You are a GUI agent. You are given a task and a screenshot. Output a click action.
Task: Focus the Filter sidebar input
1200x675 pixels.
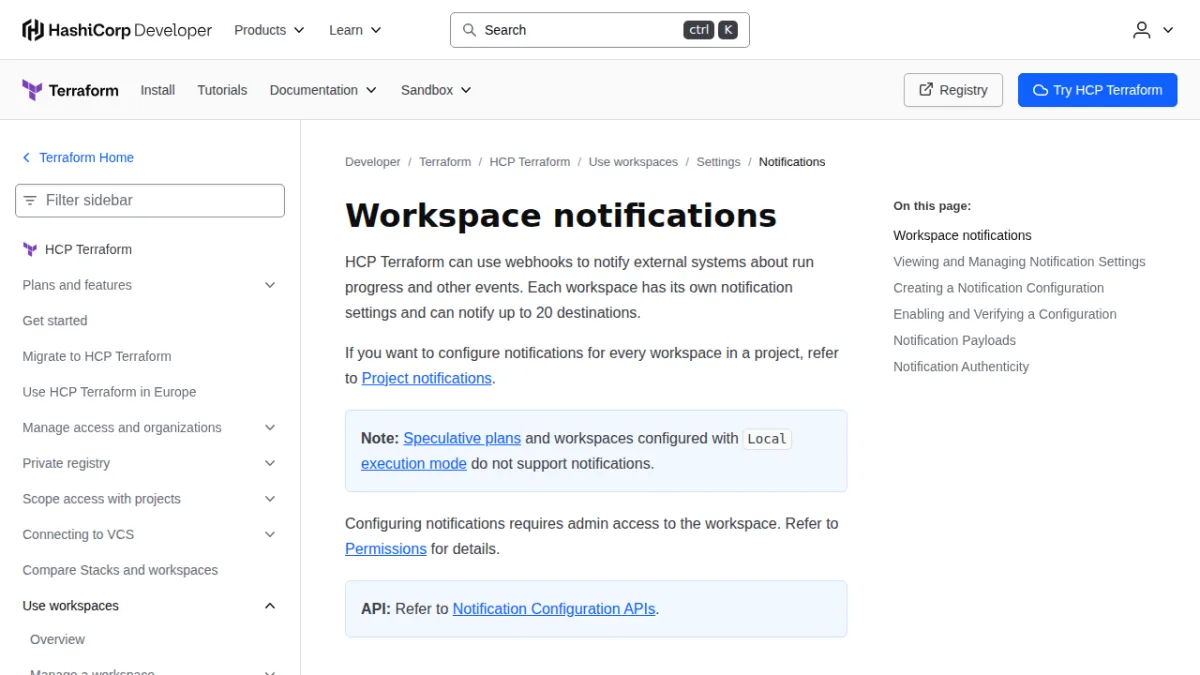click(x=150, y=200)
